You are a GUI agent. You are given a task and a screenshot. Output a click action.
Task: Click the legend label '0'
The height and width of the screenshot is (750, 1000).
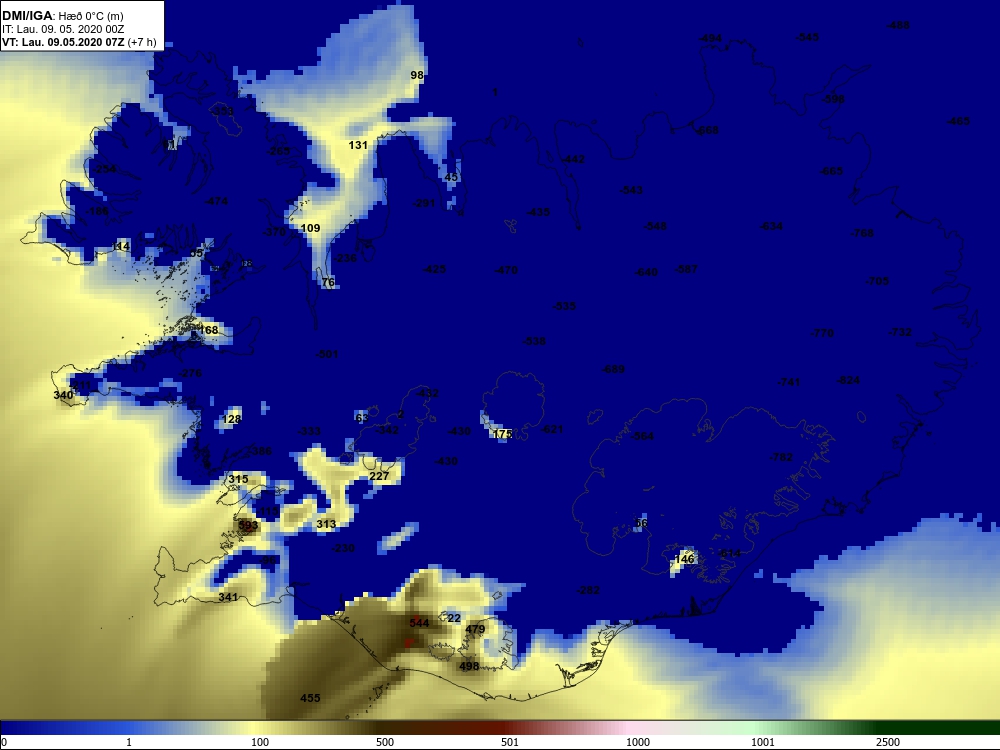3,742
